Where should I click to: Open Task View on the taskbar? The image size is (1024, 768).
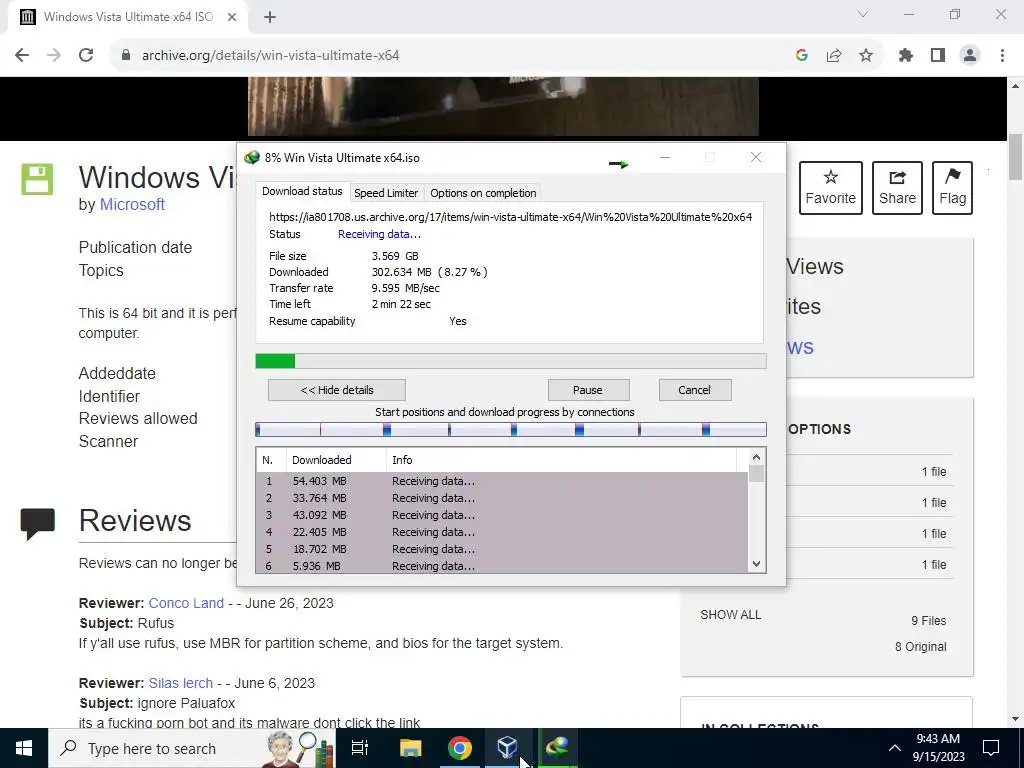[x=360, y=748]
